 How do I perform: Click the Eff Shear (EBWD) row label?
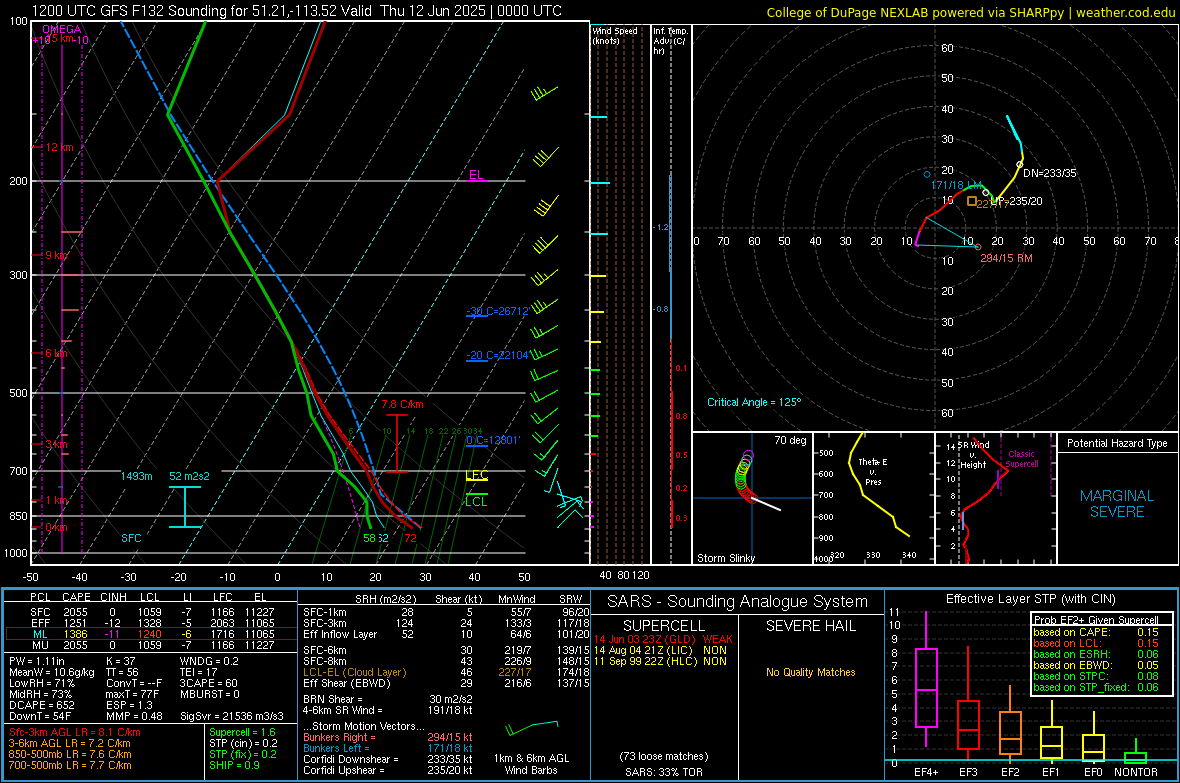(346, 684)
